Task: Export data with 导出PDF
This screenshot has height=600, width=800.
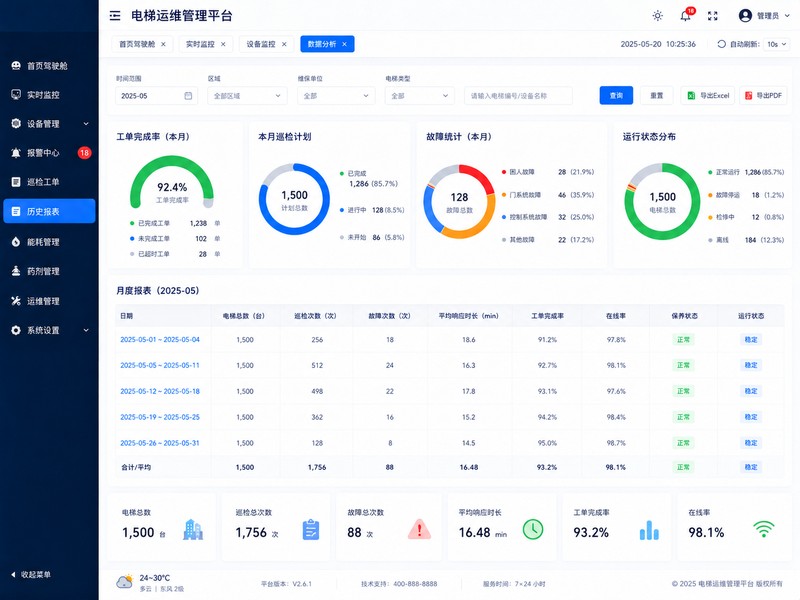Action: 763,95
